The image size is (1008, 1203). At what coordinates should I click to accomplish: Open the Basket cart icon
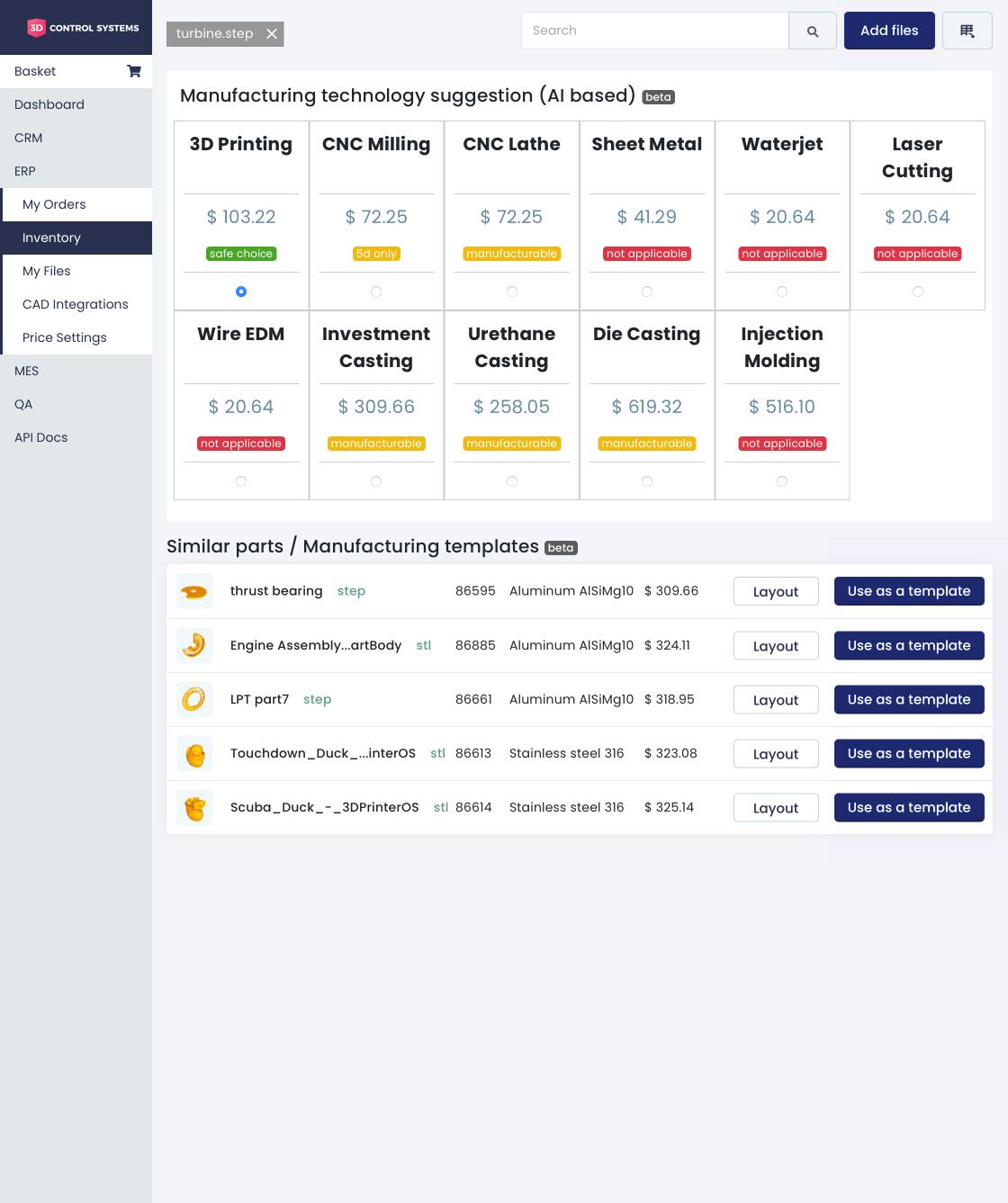133,70
